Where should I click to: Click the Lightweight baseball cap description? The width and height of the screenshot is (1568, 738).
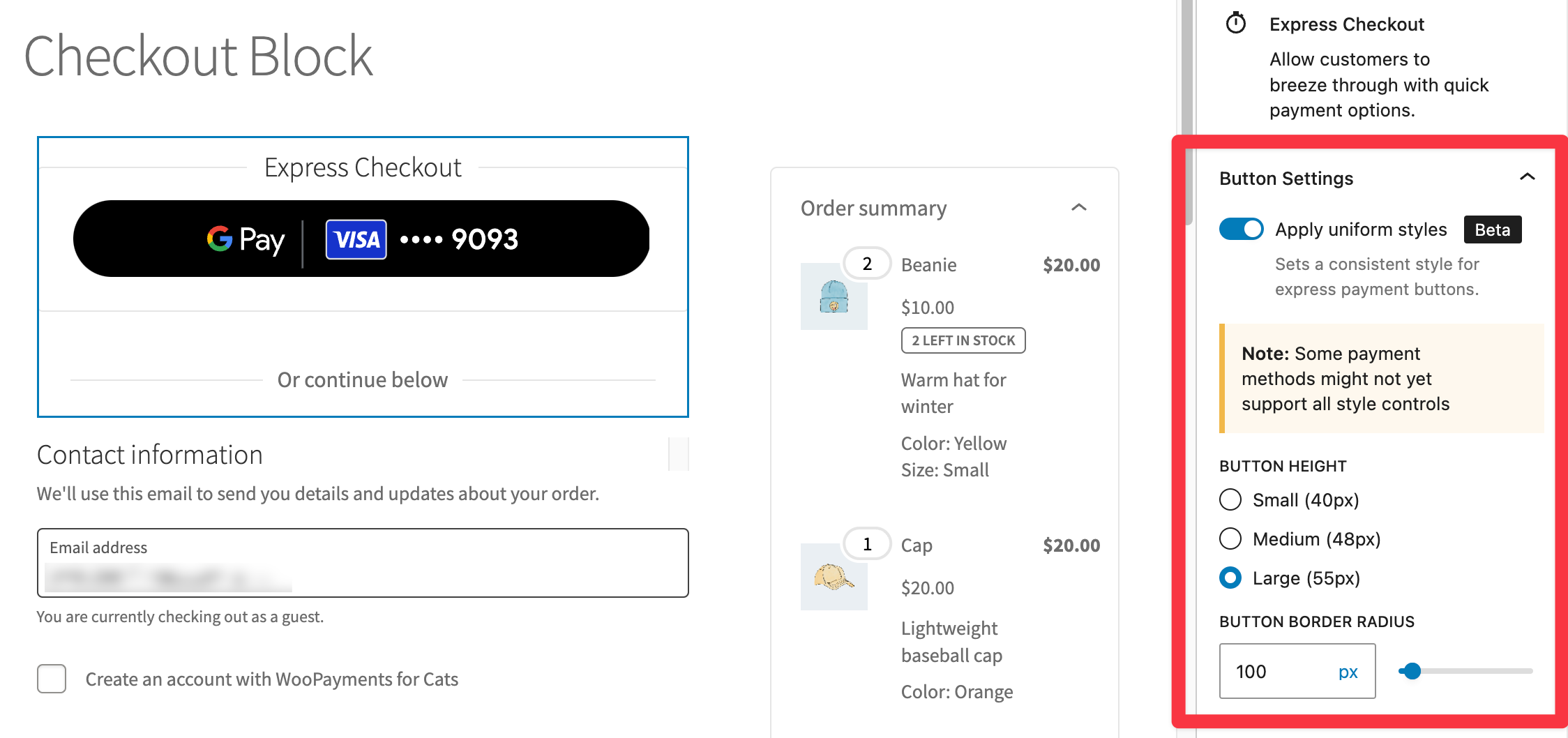click(951, 642)
